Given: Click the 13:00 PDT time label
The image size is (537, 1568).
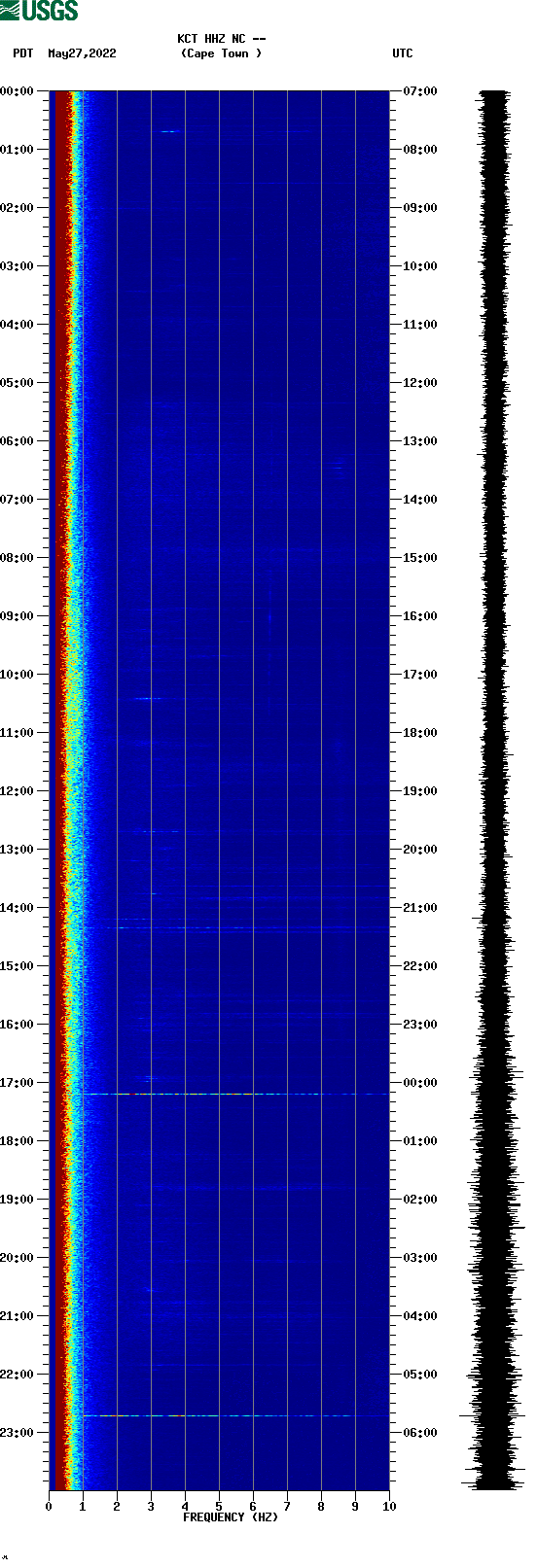Looking at the screenshot, I should click(18, 850).
